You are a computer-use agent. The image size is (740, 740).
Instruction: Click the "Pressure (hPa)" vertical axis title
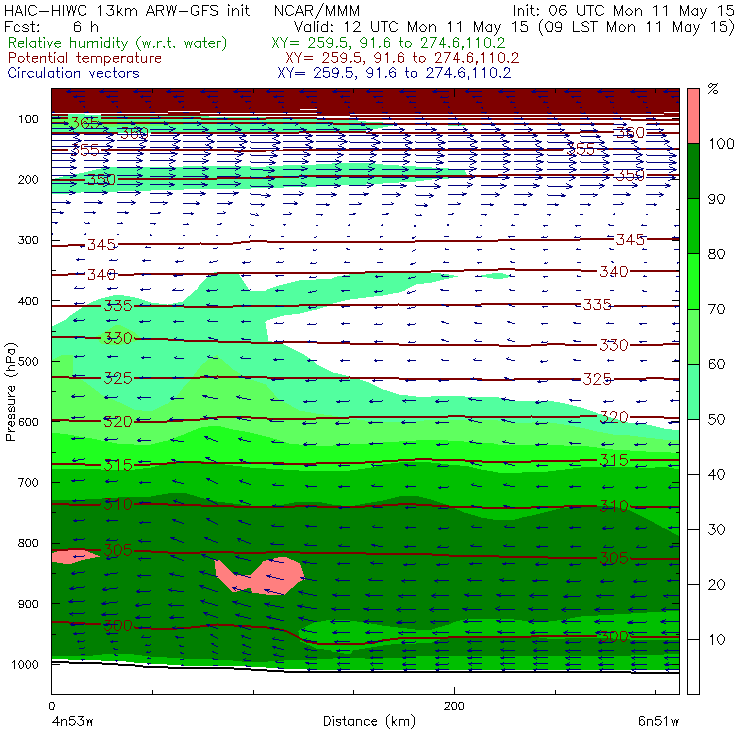11,392
